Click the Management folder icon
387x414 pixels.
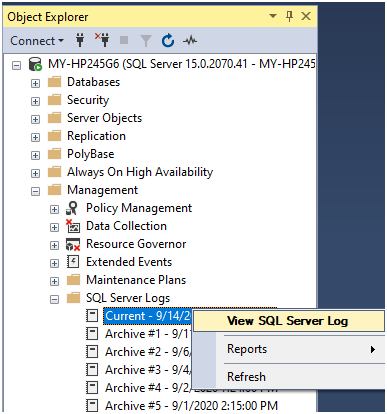pos(55,190)
